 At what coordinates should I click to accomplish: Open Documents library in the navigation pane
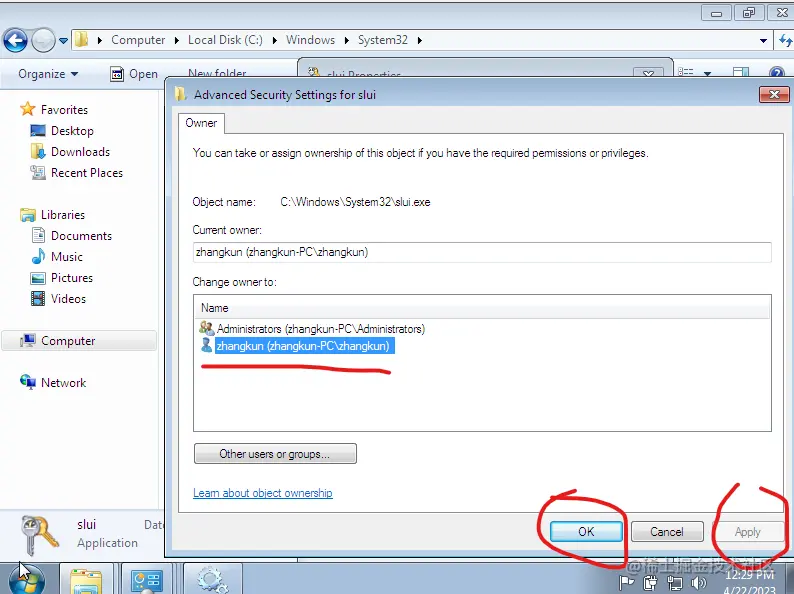(x=82, y=235)
